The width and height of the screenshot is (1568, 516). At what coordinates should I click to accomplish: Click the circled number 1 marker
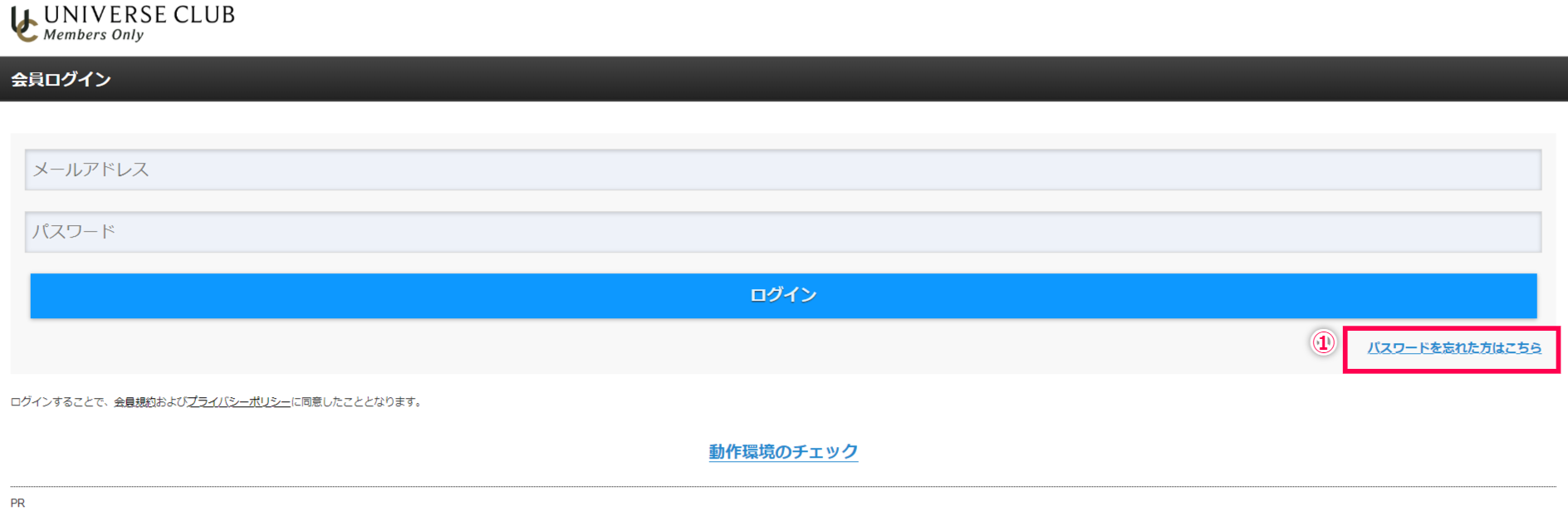coord(1323,342)
